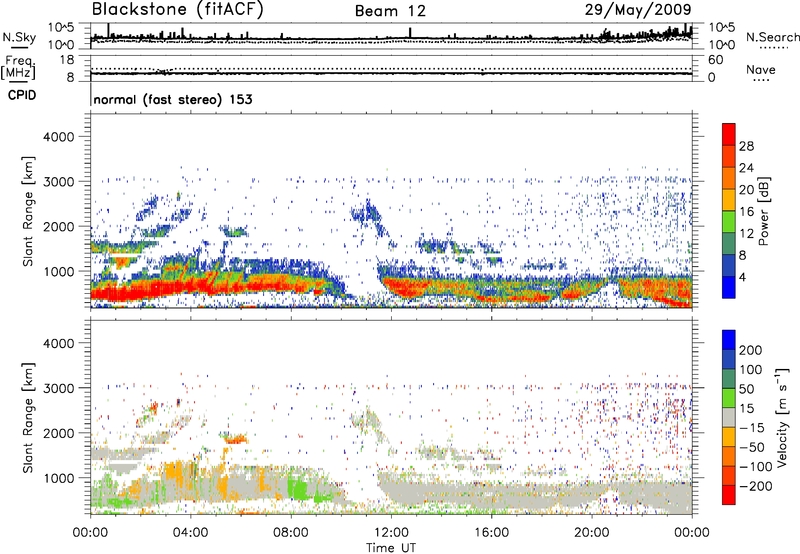Screen dimensions: 800x554
Task: Click the 'Beam 12' header label
Action: coord(390,11)
